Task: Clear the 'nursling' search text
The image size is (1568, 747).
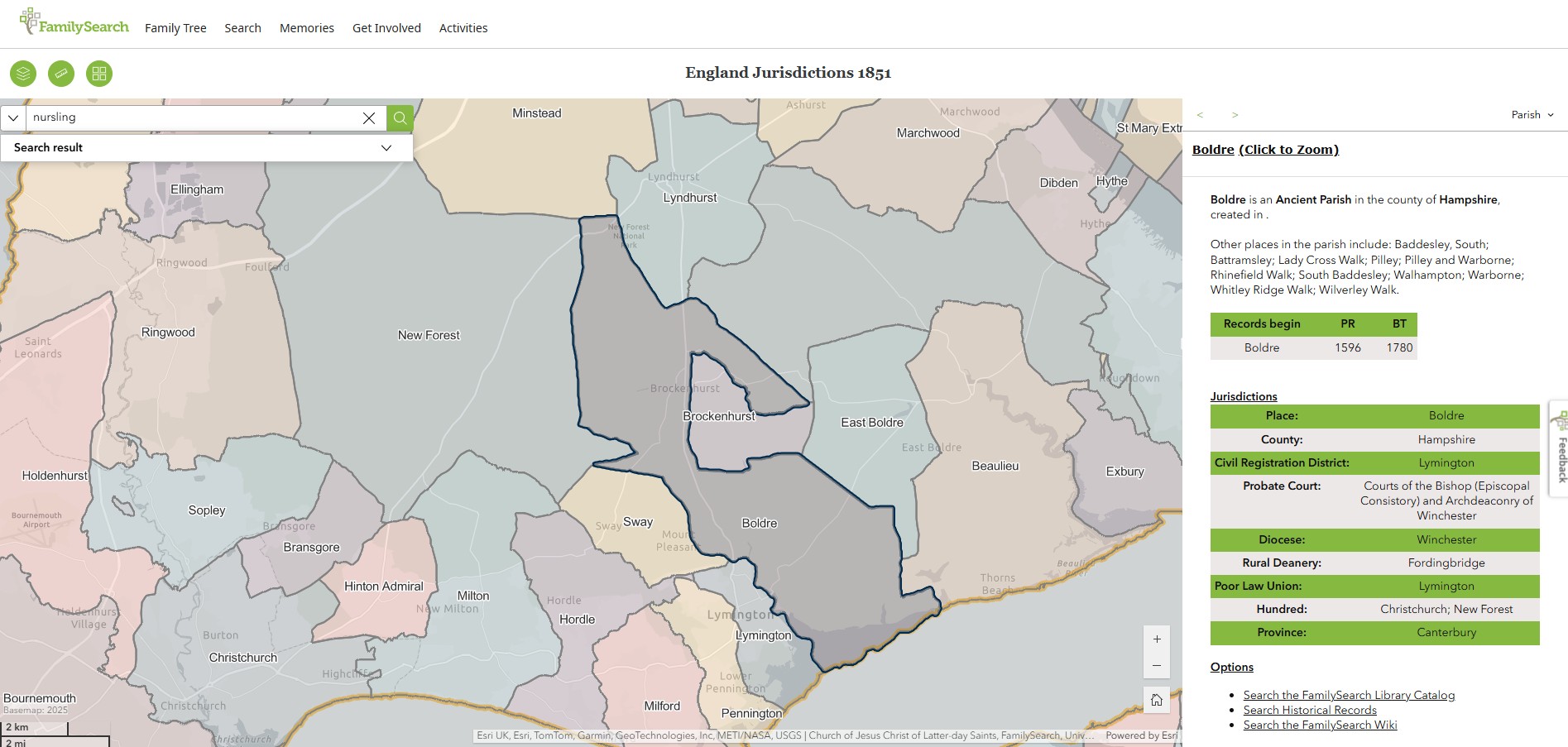Action: pos(369,118)
